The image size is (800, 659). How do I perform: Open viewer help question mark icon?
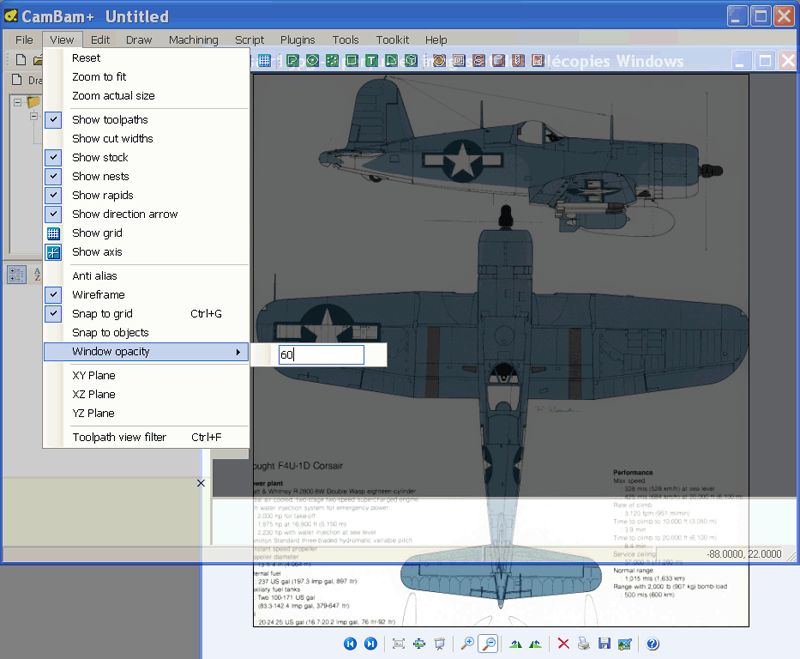pyautogui.click(x=652, y=644)
